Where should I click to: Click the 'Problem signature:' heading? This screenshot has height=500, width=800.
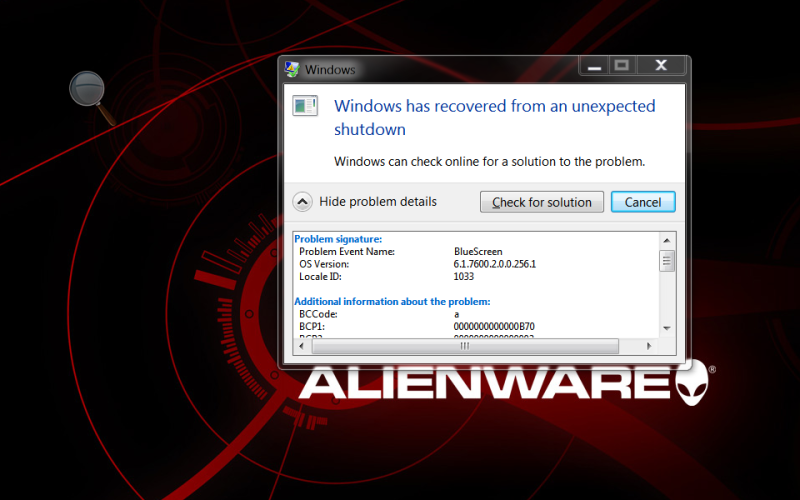(x=338, y=239)
